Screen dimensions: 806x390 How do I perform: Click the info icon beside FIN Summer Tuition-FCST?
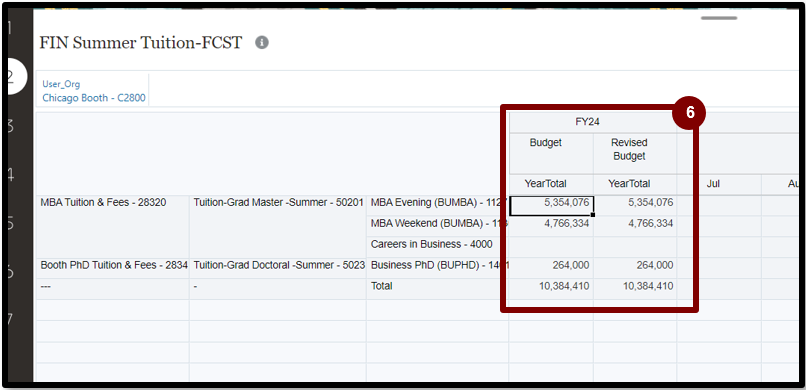262,43
